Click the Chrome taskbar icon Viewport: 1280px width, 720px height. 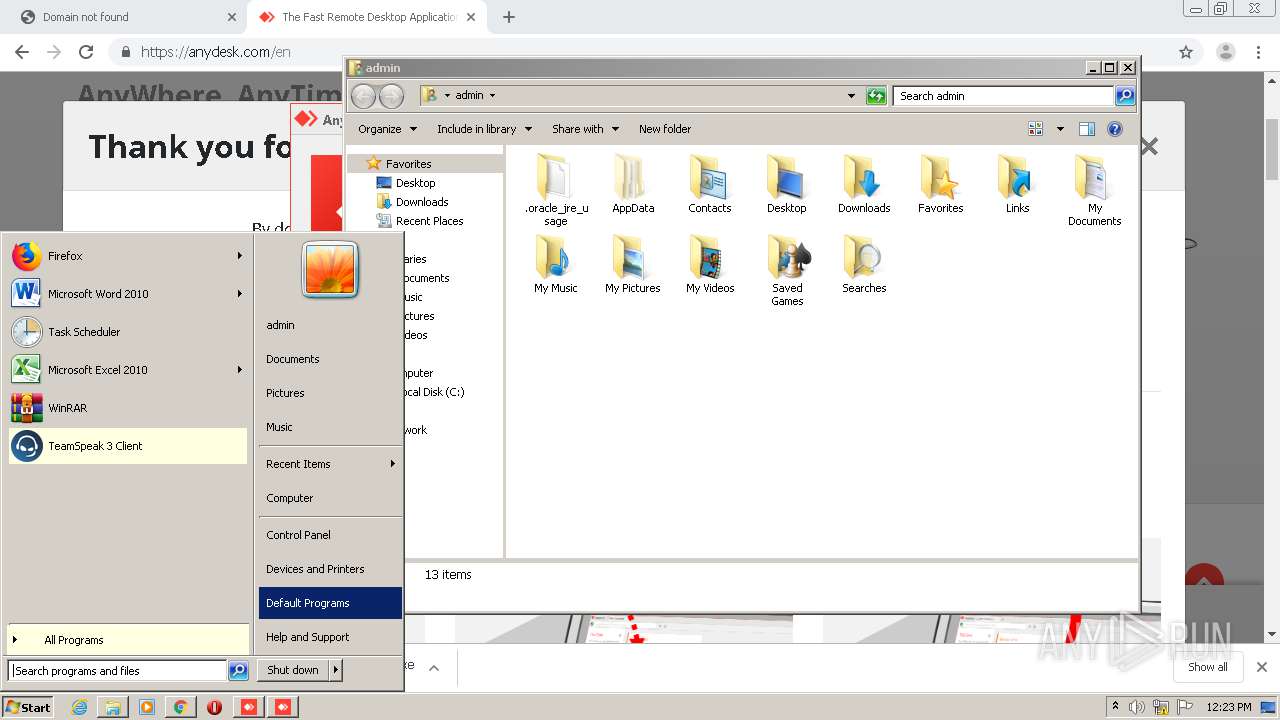pos(180,707)
